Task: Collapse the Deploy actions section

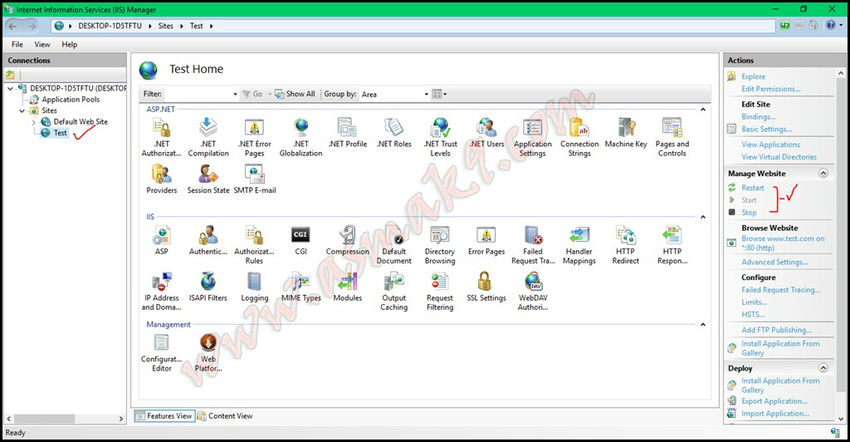Action: coord(823,368)
